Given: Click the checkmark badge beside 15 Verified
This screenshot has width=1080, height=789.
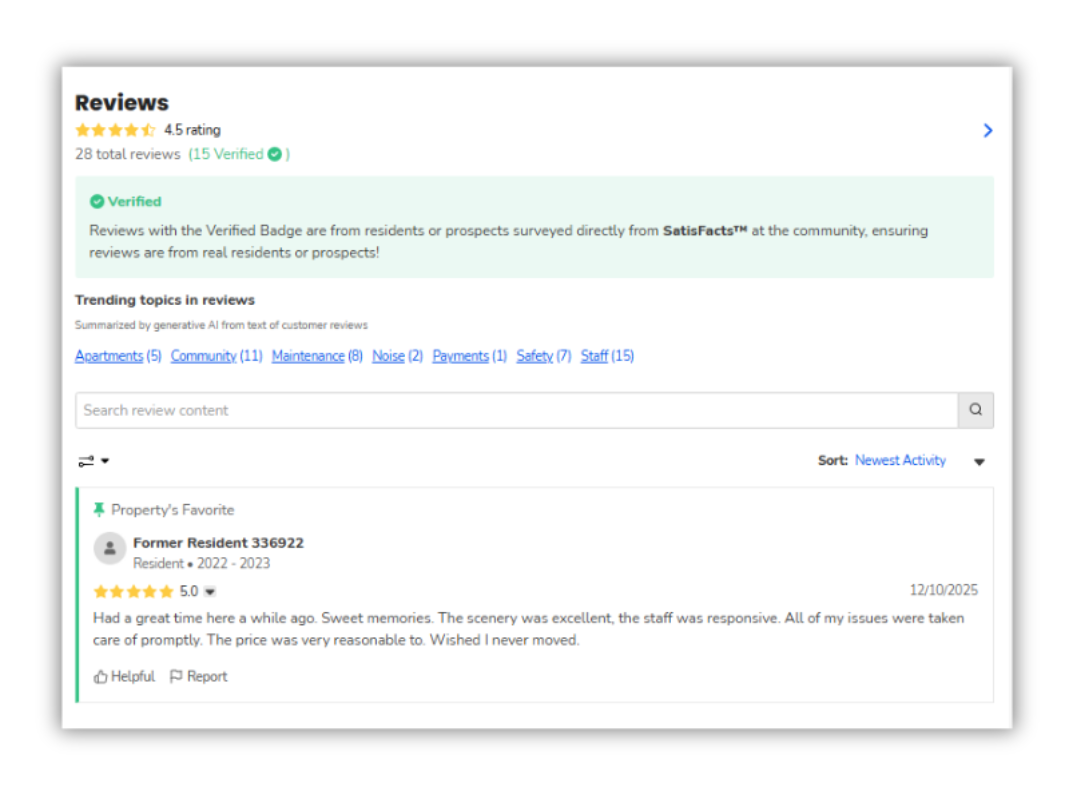Looking at the screenshot, I should (x=274, y=154).
